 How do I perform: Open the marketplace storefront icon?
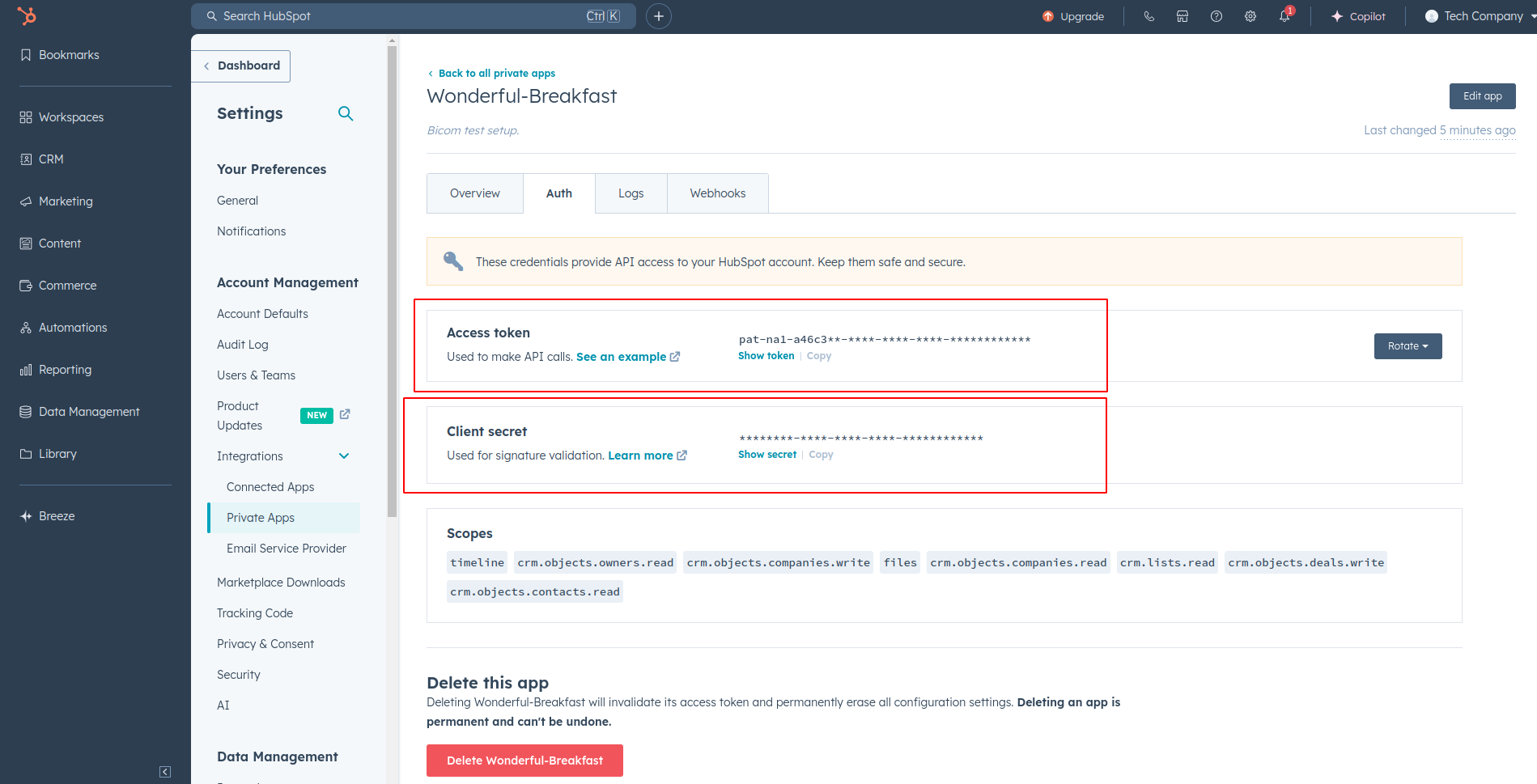(x=1182, y=16)
